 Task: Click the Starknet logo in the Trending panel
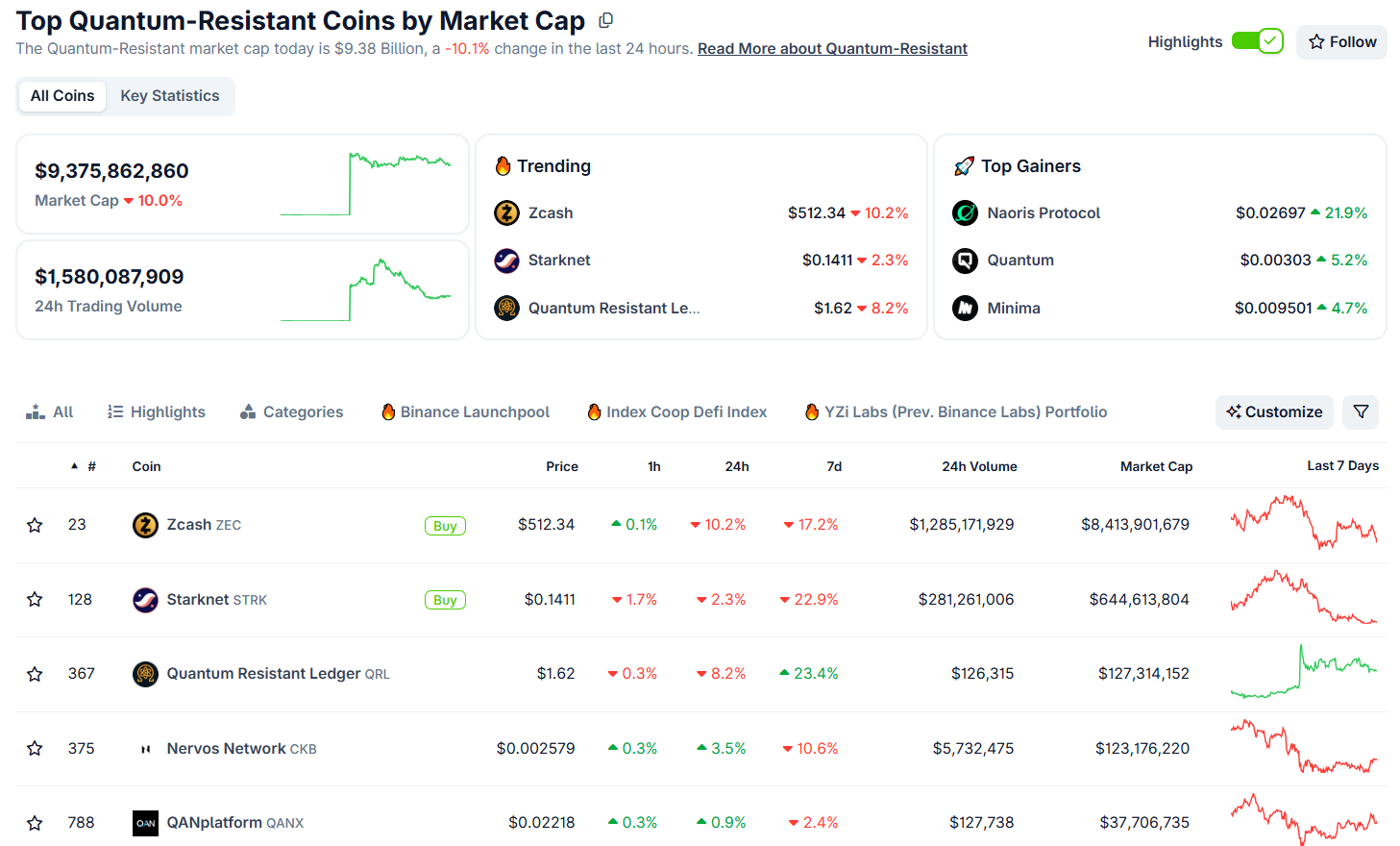506,261
